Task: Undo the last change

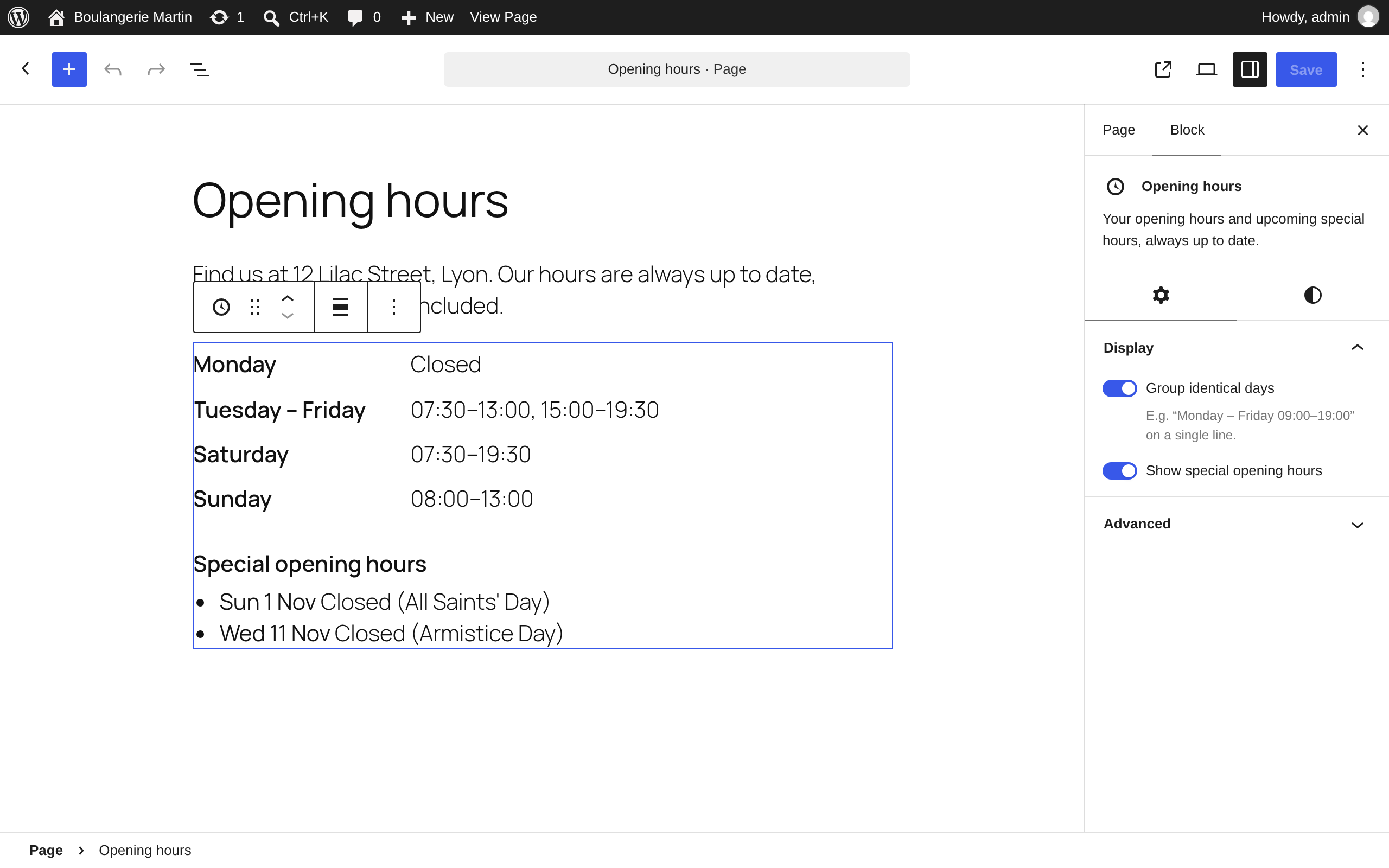Action: tap(113, 69)
